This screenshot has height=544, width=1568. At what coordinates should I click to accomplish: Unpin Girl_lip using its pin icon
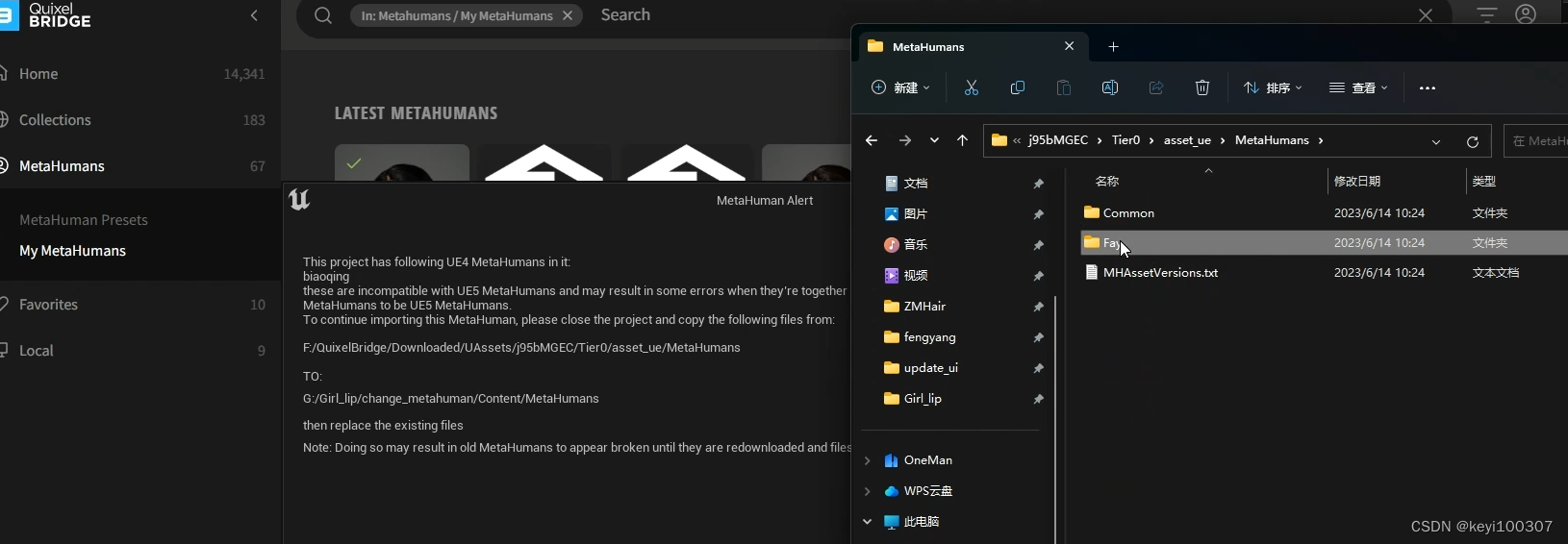pyautogui.click(x=1039, y=399)
